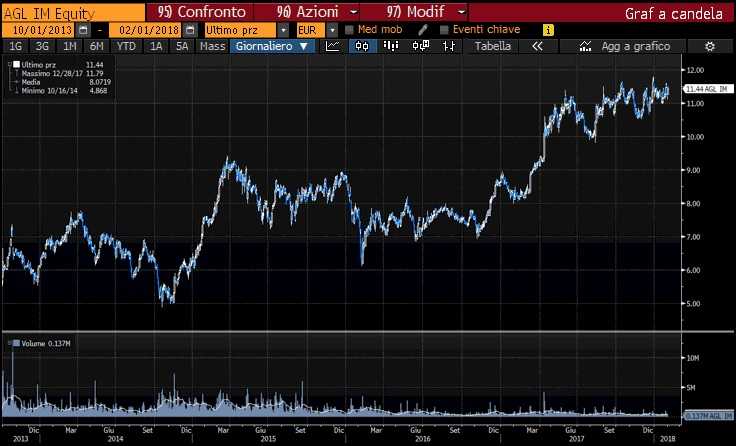This screenshot has height=446, width=736.
Task: Click the EUR currency field
Action: tap(310, 30)
